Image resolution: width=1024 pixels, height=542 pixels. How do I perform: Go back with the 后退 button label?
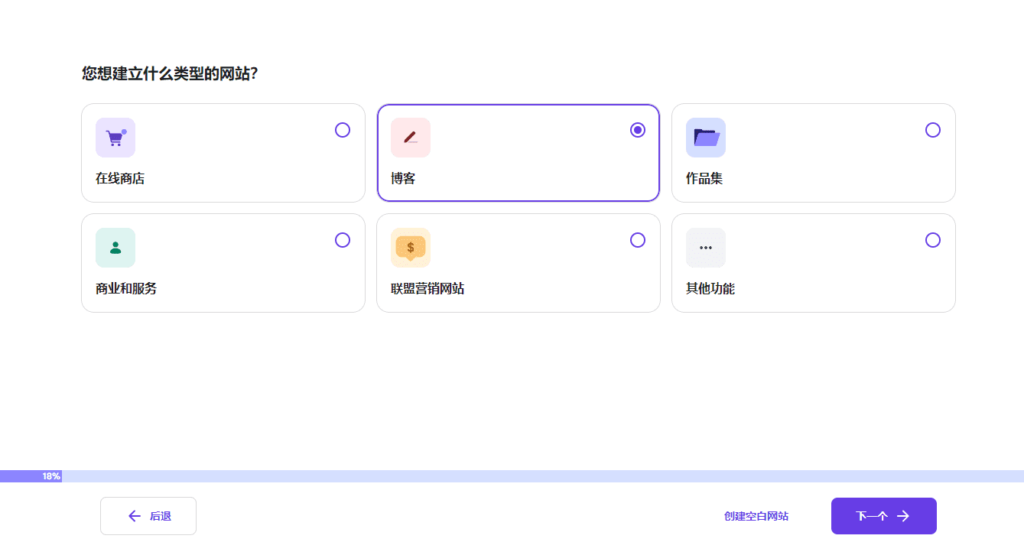[160, 516]
